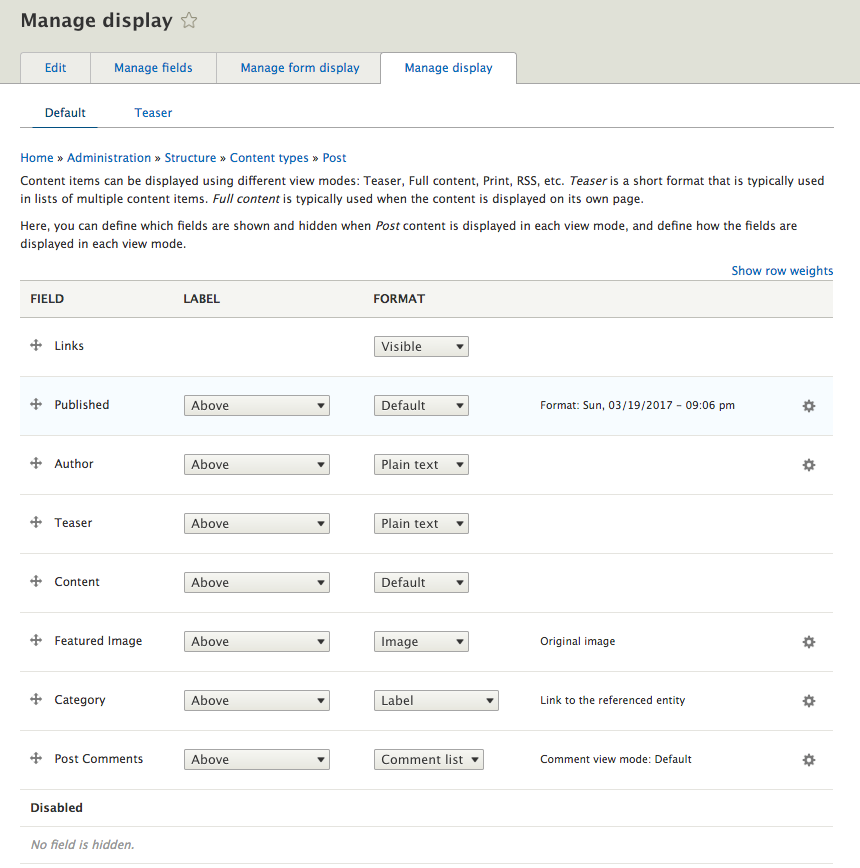Screen dimensions: 860x868
Task: Open Featured Image format dropdown
Action: [421, 642]
